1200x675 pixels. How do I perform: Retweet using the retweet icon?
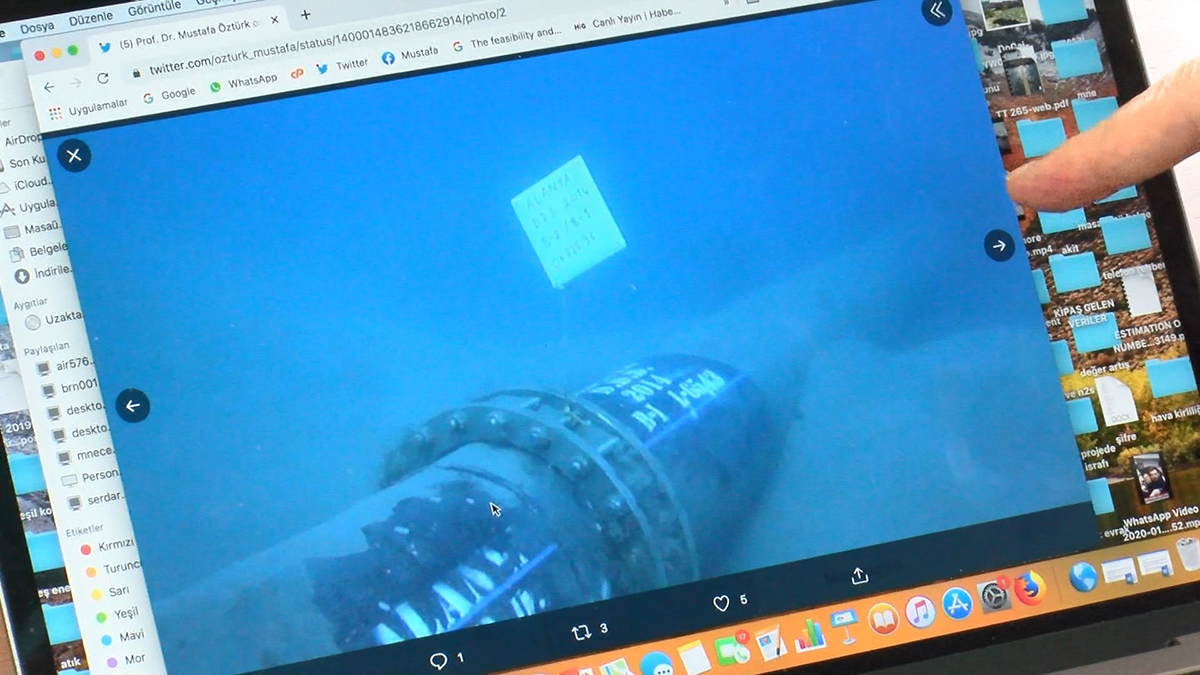click(580, 632)
